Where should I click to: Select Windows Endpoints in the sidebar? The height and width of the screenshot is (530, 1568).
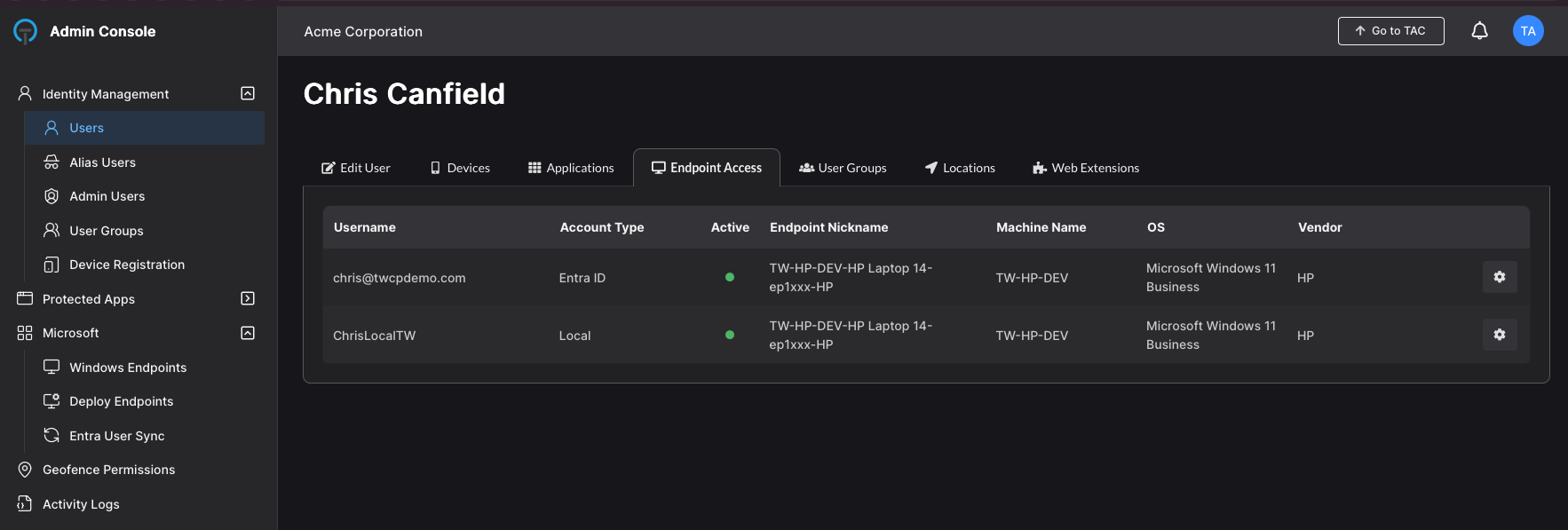pyautogui.click(x=128, y=368)
